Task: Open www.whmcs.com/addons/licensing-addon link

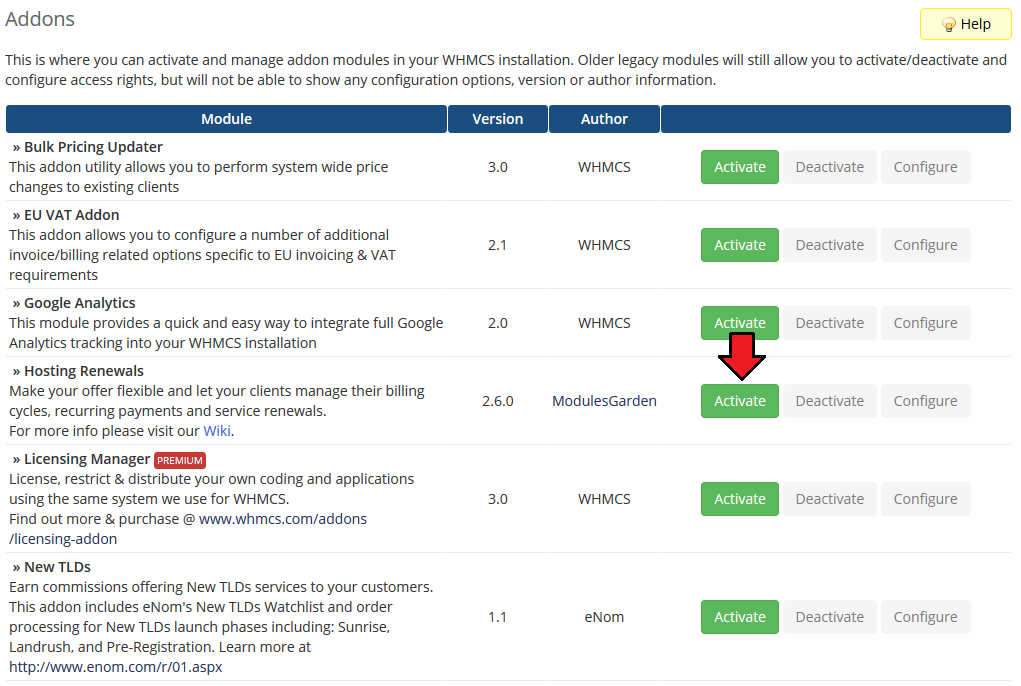Action: (x=283, y=519)
